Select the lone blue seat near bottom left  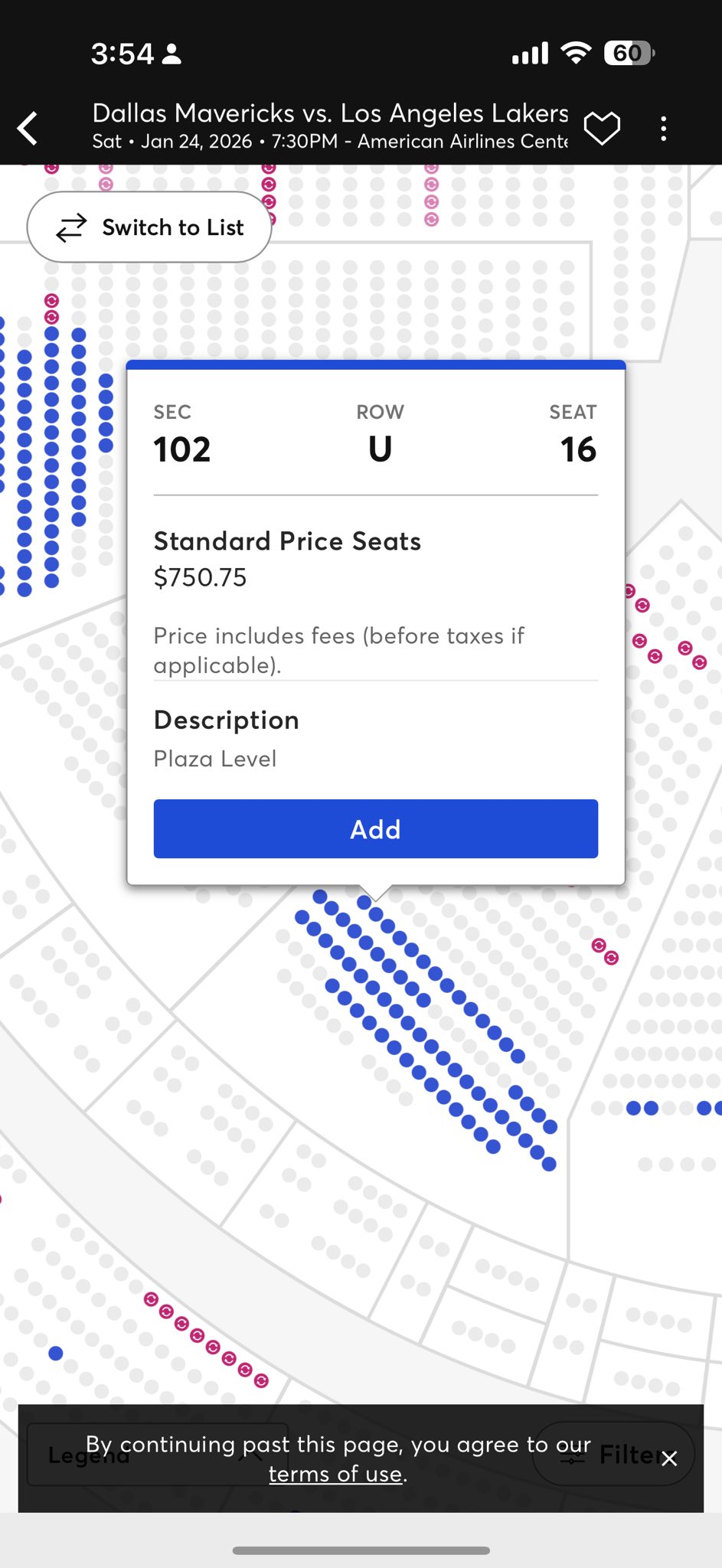56,1353
